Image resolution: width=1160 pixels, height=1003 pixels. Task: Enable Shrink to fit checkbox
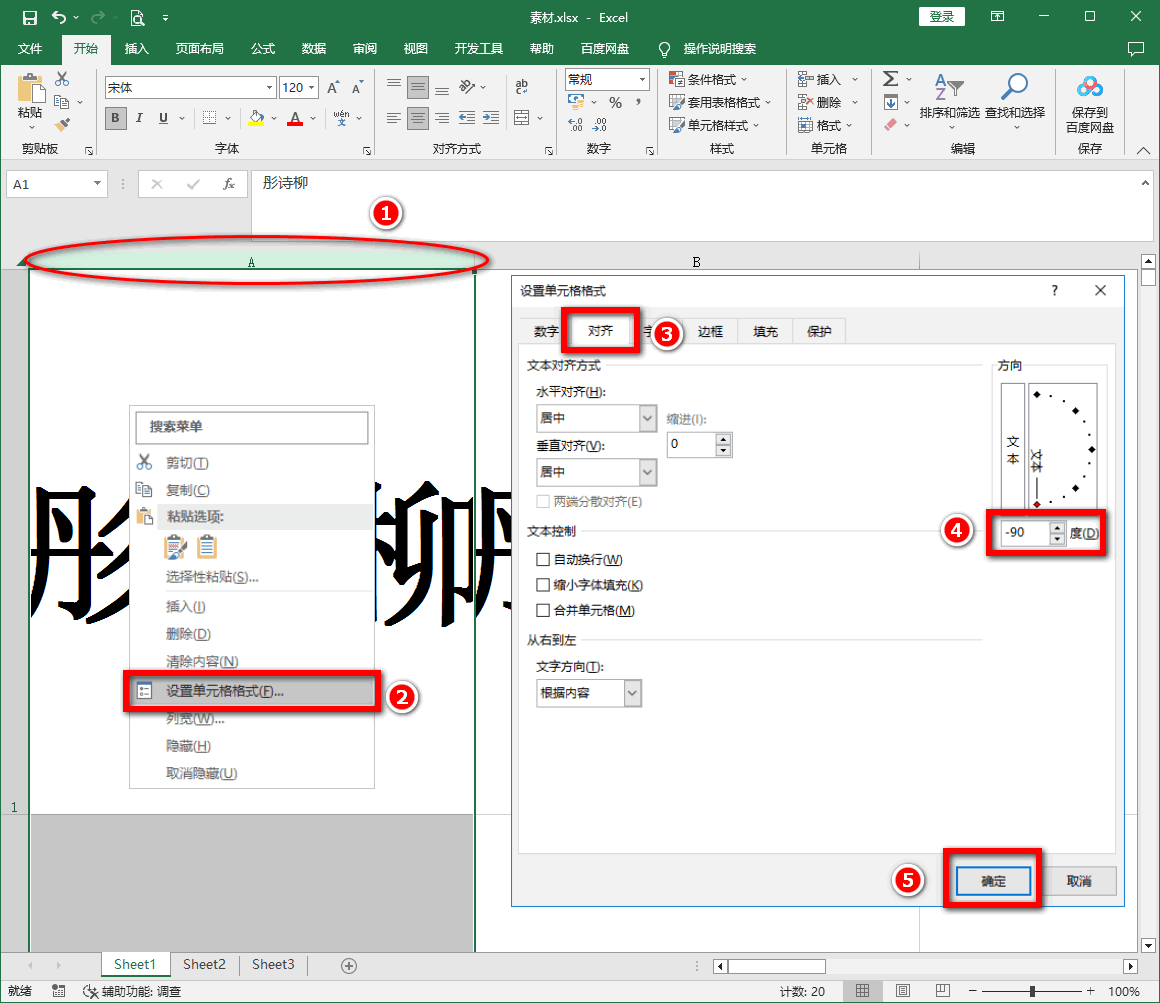coord(543,585)
